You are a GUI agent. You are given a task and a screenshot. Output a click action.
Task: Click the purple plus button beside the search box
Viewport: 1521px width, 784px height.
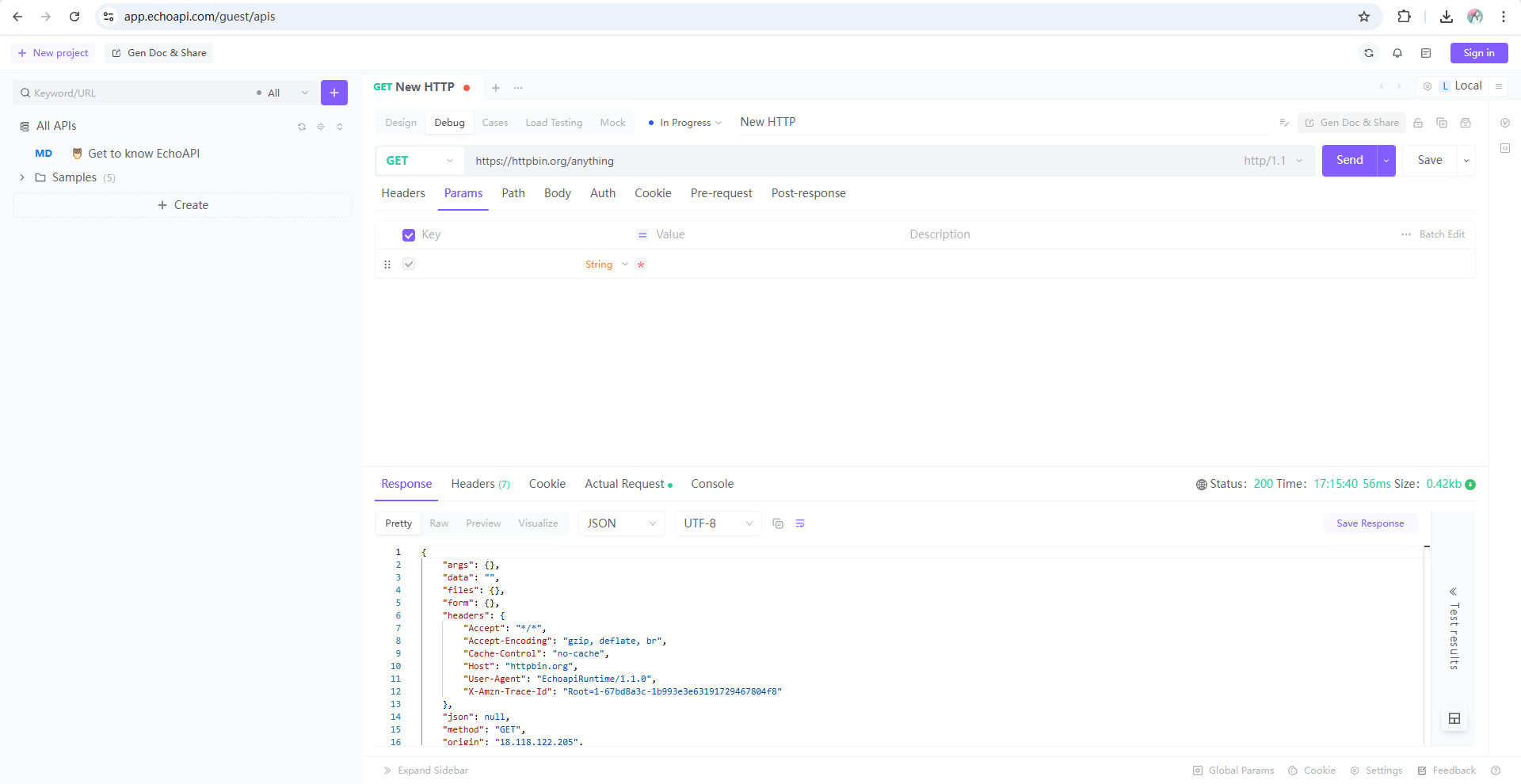point(334,93)
